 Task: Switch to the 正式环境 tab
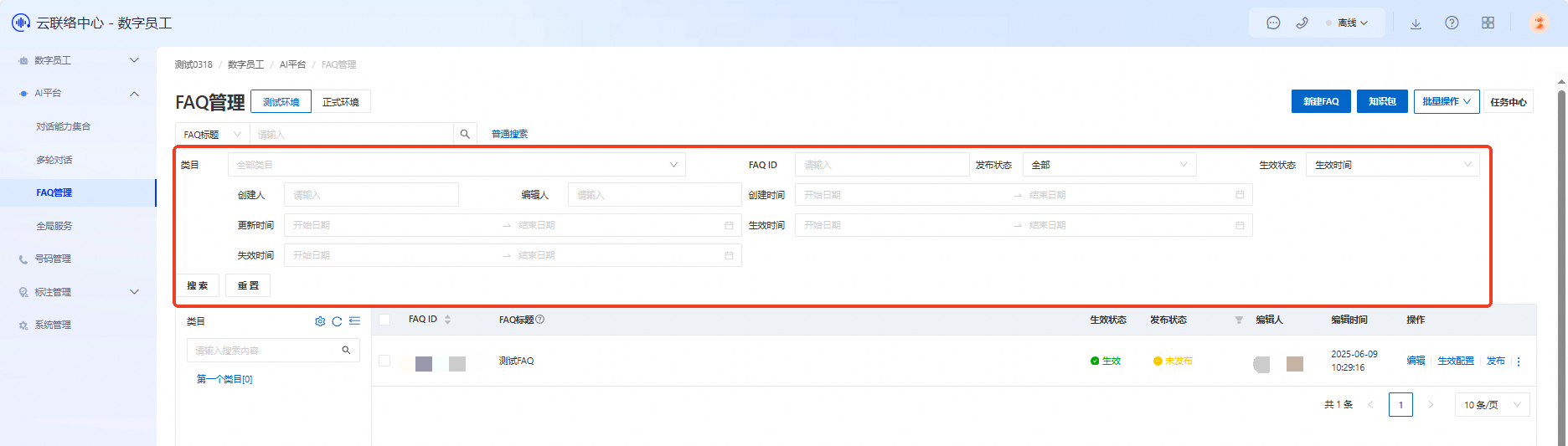pos(341,101)
